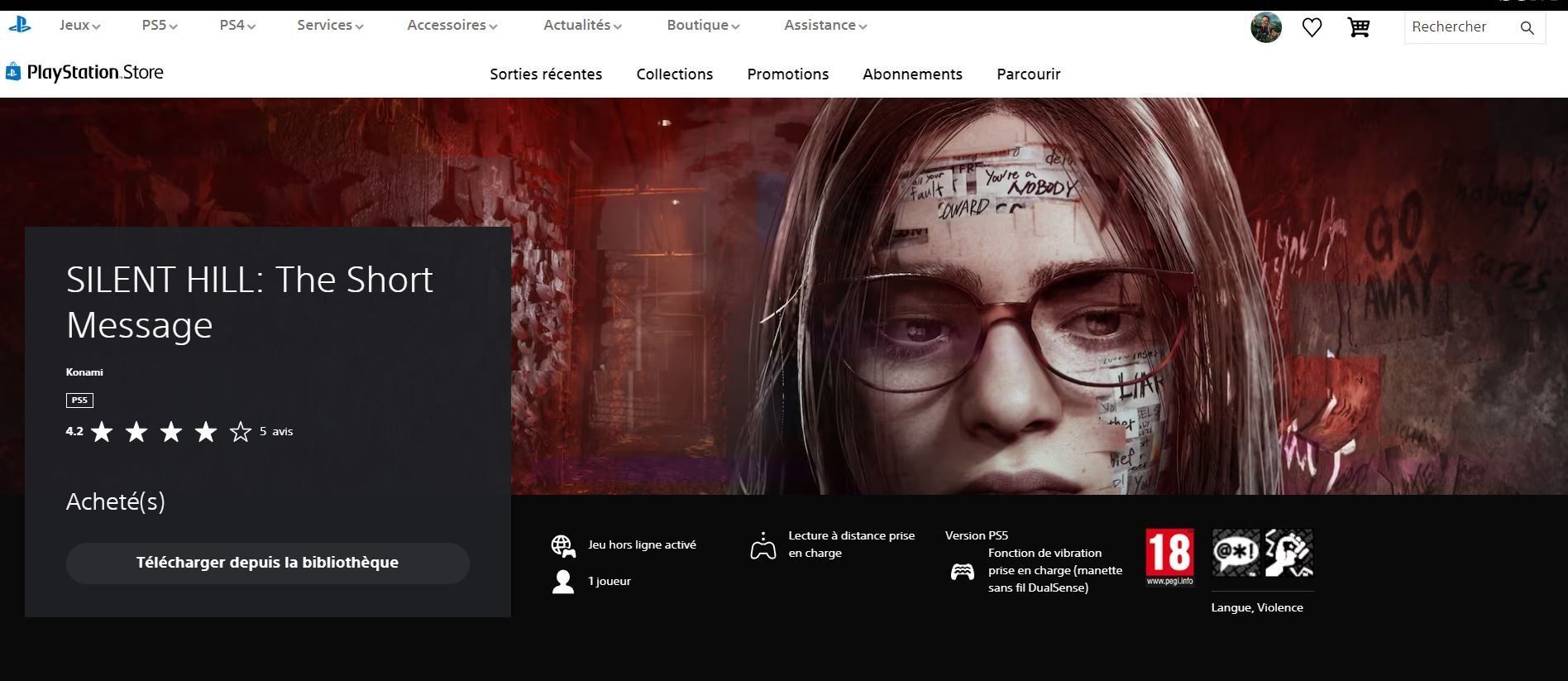1568x681 pixels.
Task: Open the Parcourir tab
Action: coord(1028,74)
